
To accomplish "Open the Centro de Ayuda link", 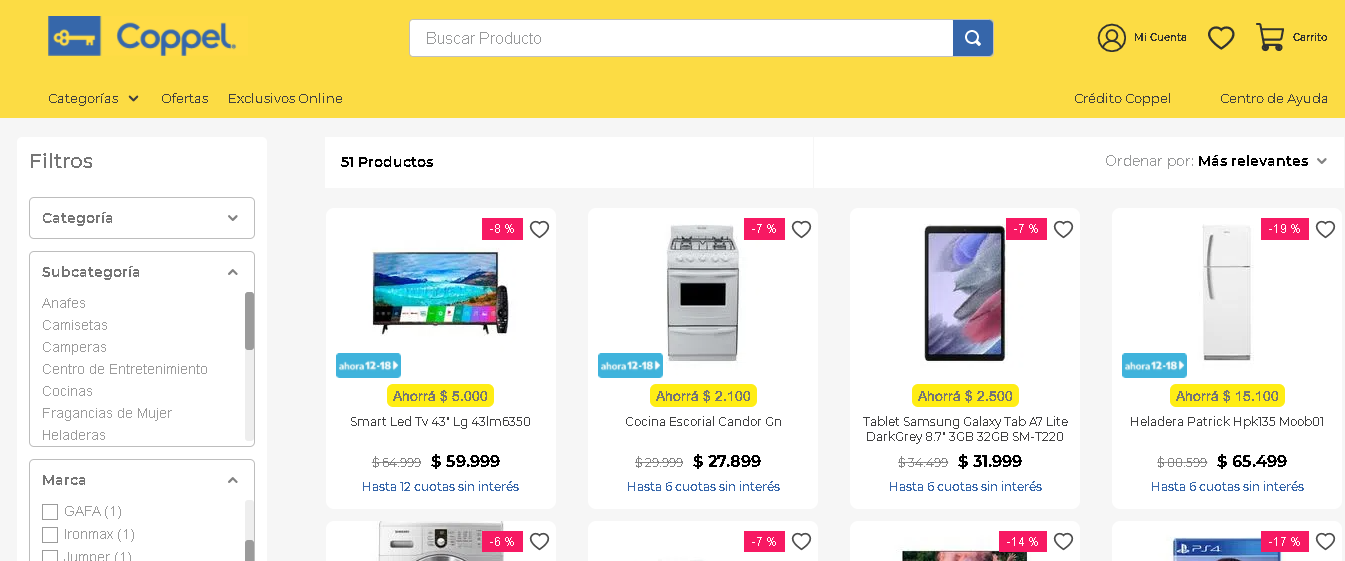I will [1273, 98].
